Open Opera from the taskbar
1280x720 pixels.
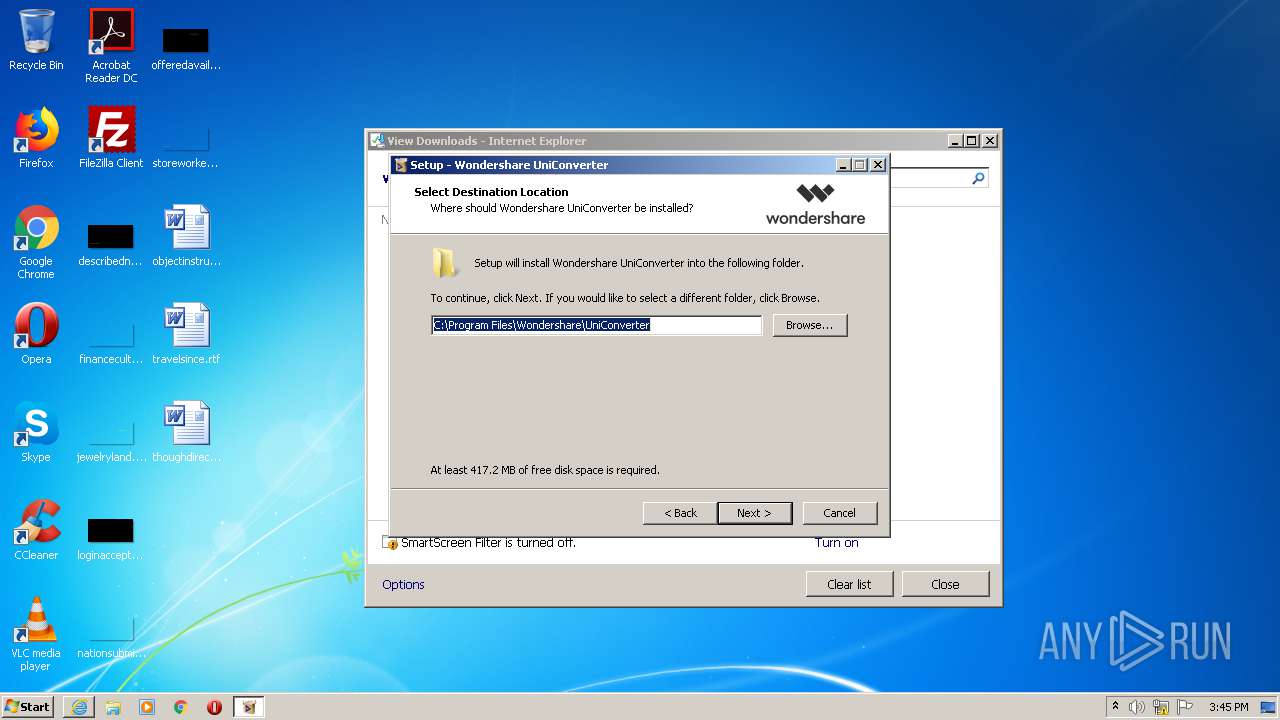pos(214,707)
